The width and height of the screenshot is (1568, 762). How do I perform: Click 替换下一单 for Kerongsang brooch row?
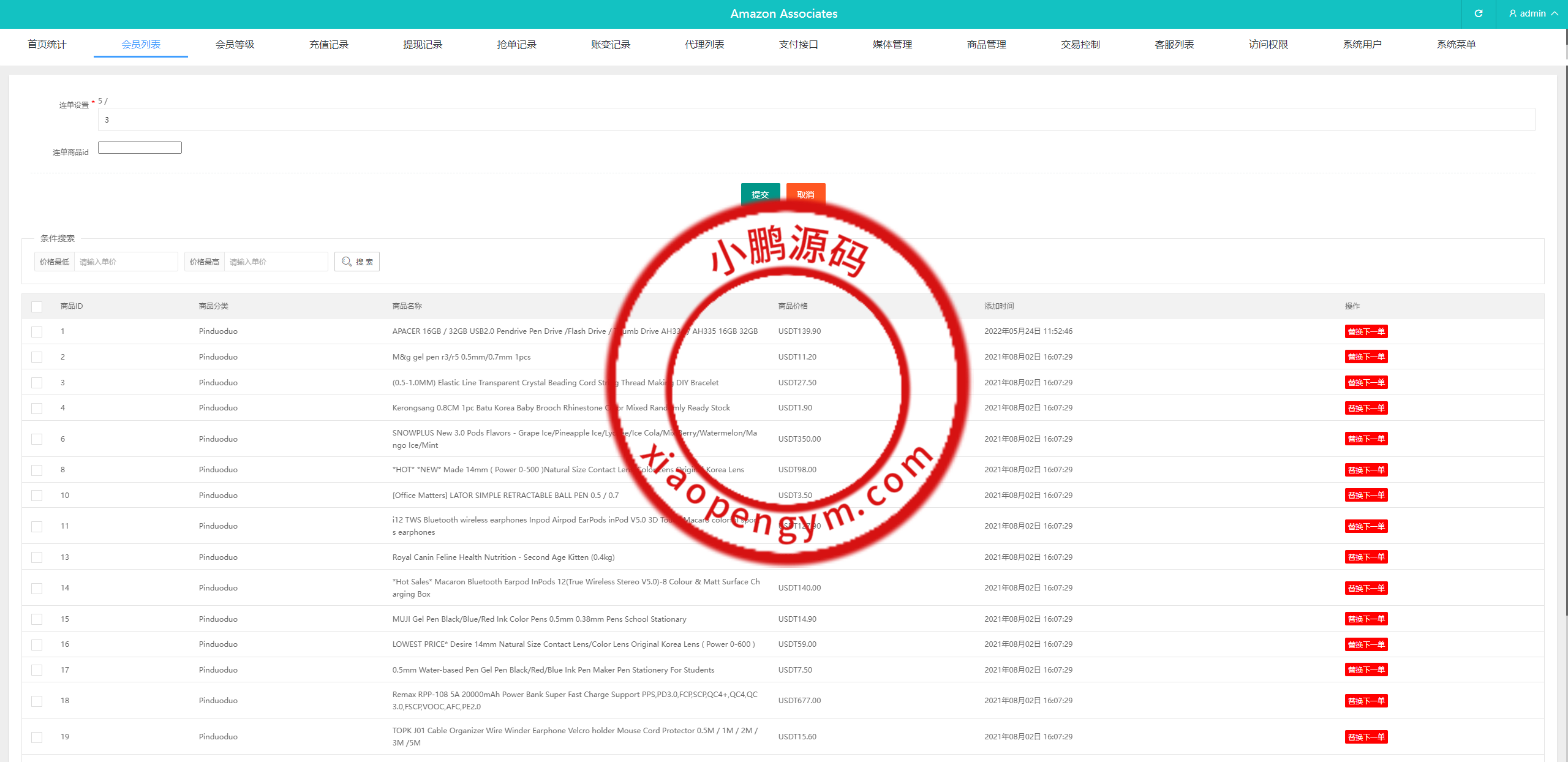pyautogui.click(x=1366, y=408)
